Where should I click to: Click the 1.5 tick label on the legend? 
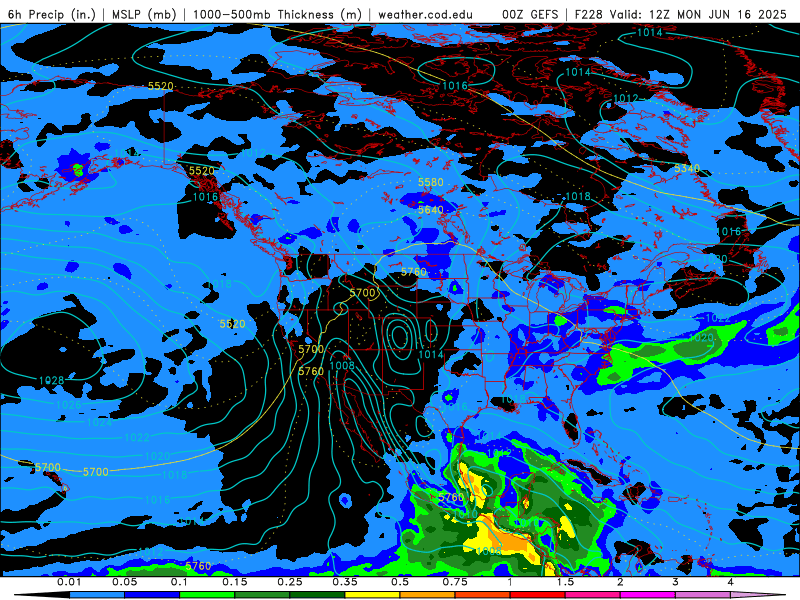(x=565, y=582)
